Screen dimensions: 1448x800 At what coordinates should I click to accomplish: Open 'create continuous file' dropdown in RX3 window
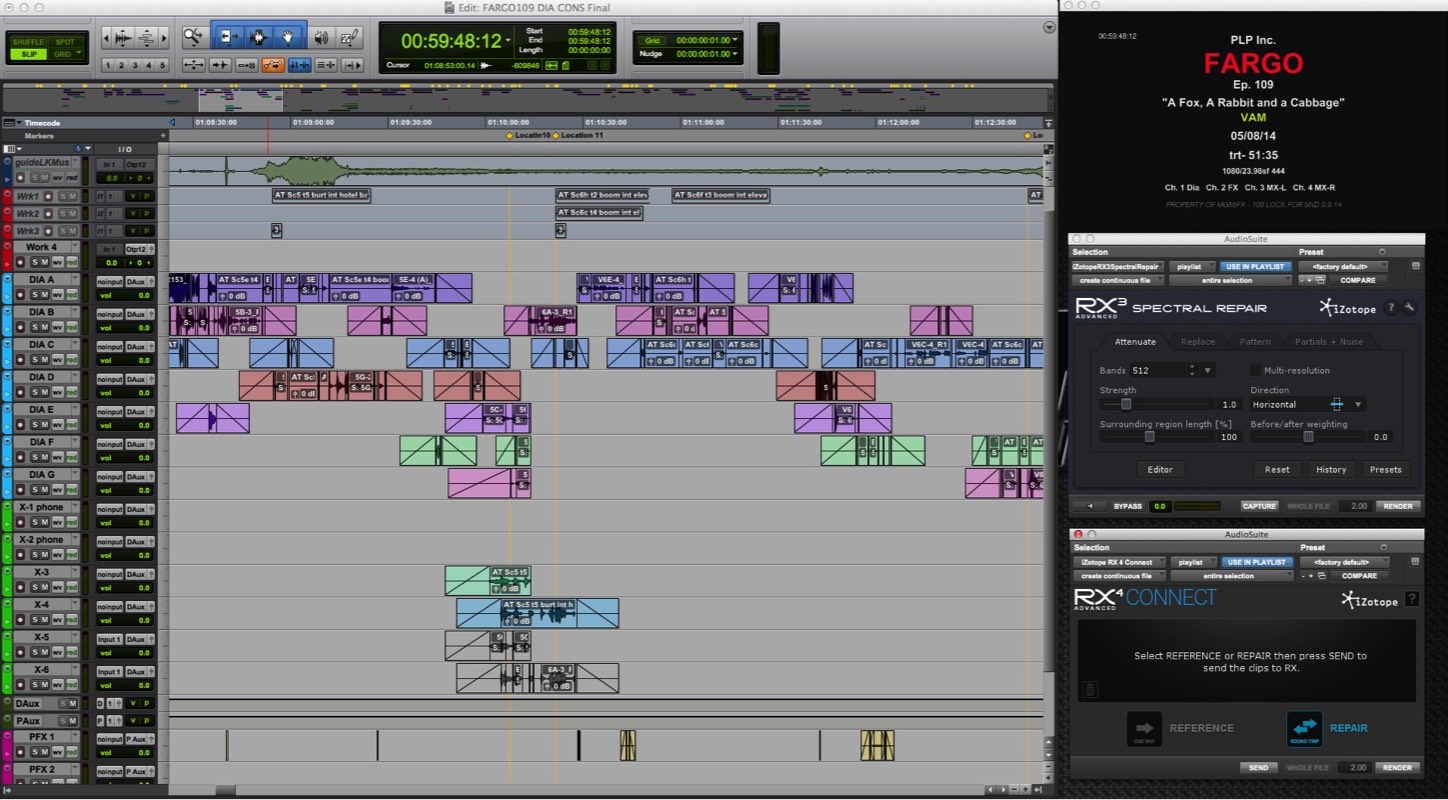pos(1118,280)
